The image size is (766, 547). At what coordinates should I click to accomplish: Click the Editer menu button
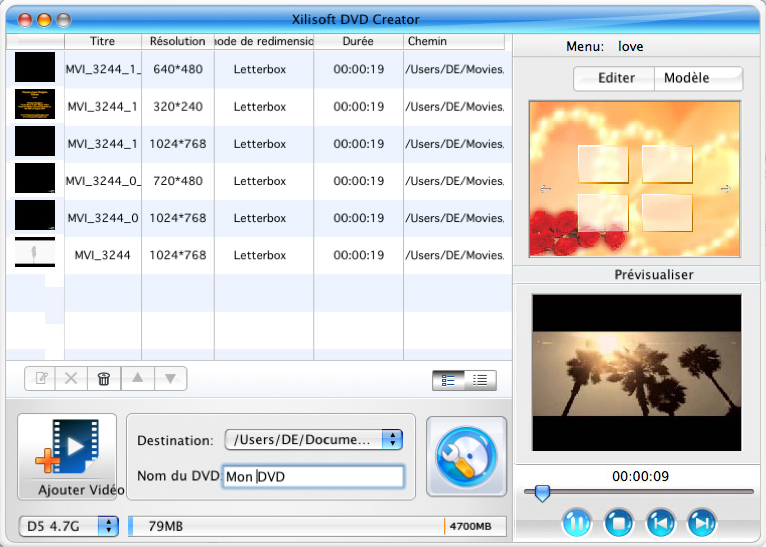[614, 78]
